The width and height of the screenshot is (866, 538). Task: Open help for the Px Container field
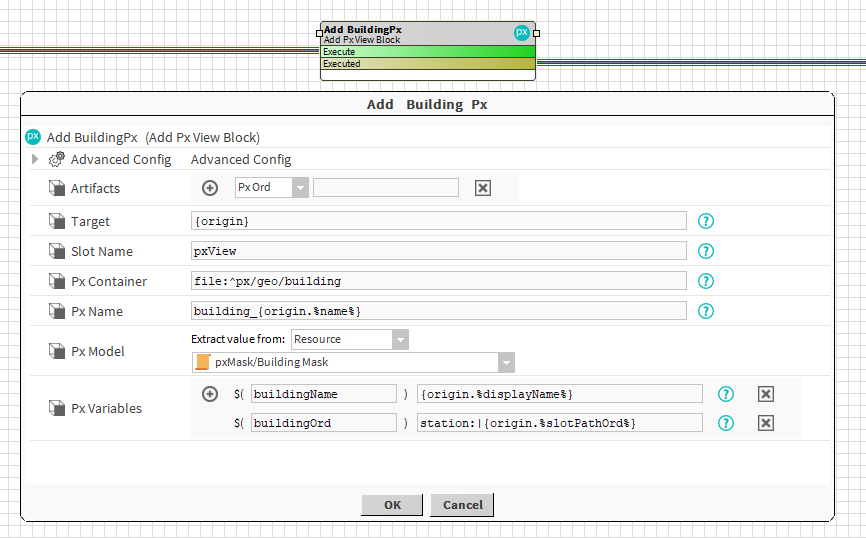[x=706, y=281]
